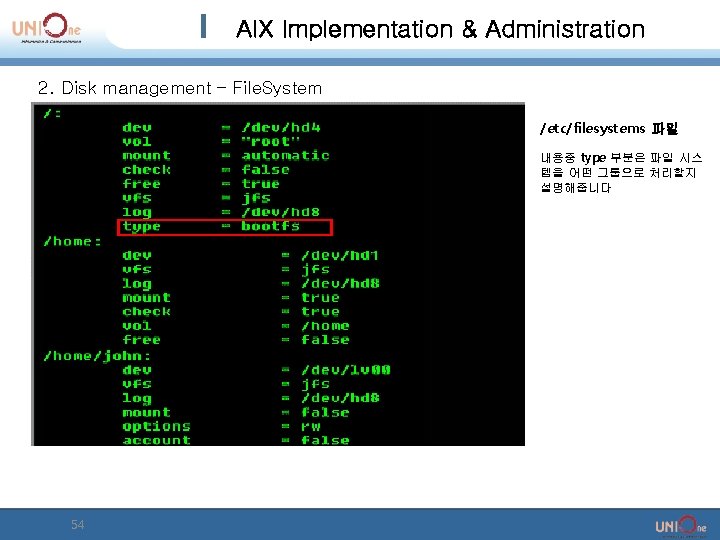Select the value 'rw'
This screenshot has width=720, height=540.
coord(310,427)
